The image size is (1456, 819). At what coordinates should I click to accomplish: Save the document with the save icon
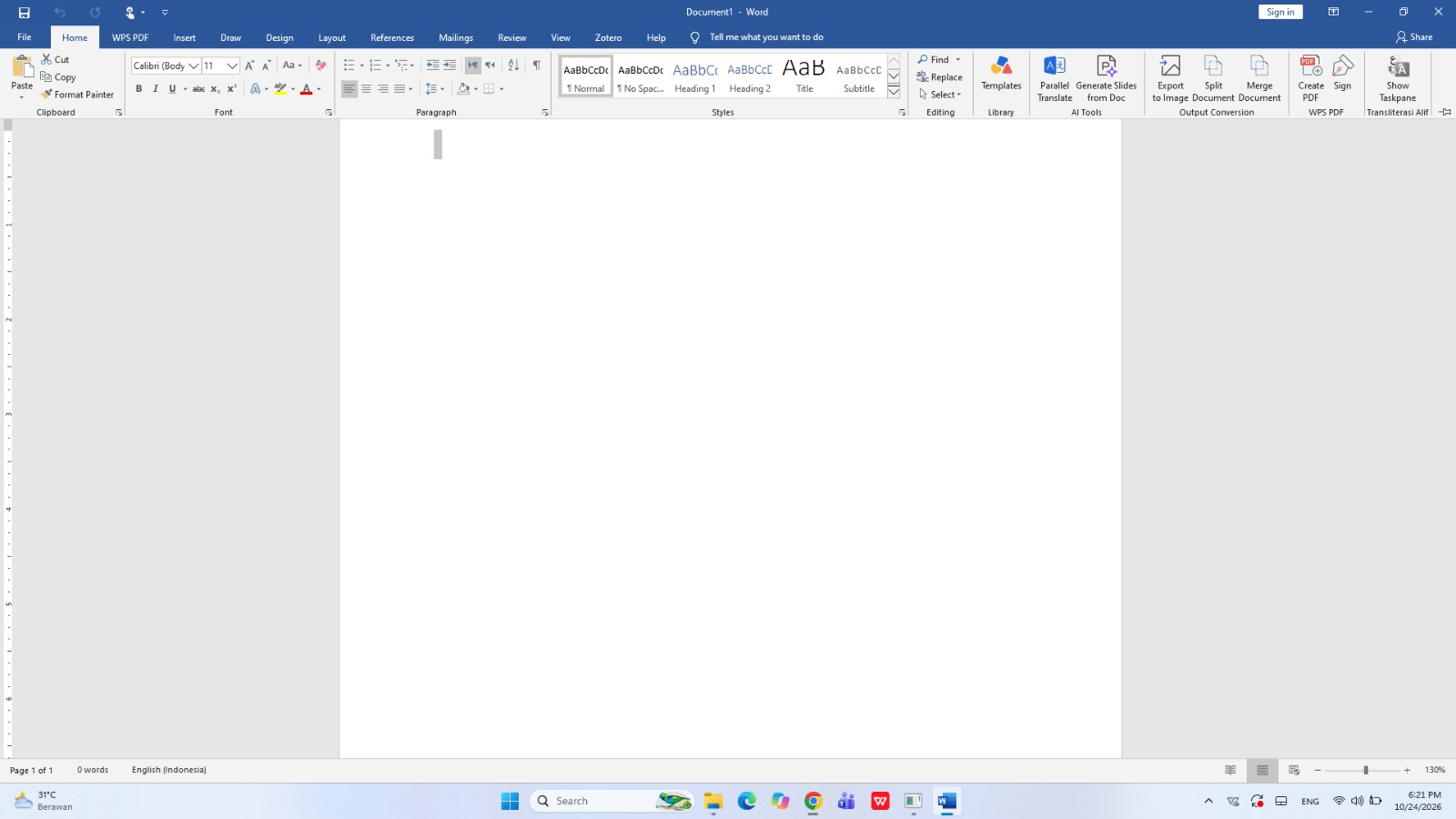25,13
